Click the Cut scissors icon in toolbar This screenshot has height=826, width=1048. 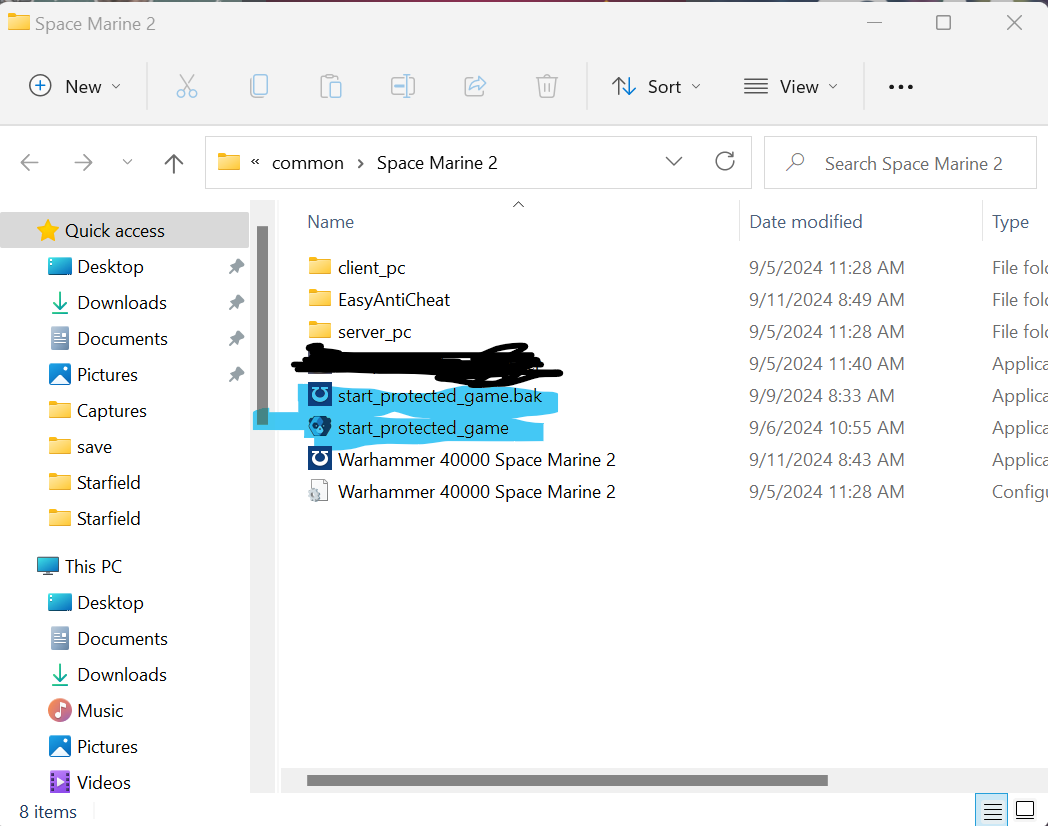point(187,87)
